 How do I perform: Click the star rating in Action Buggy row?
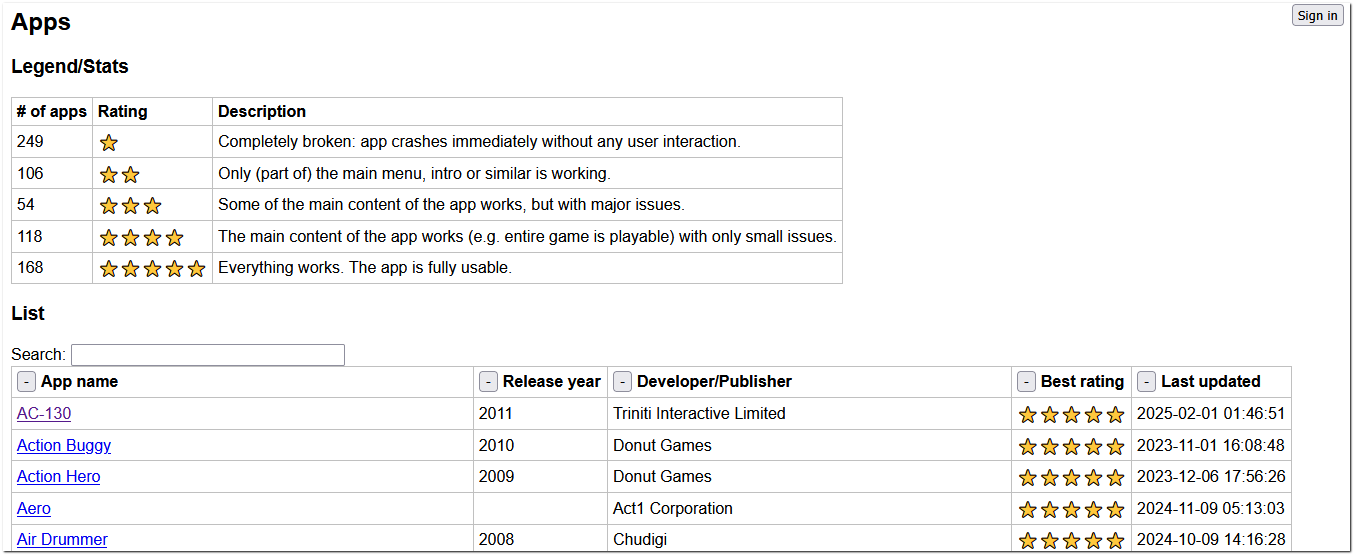(1072, 447)
